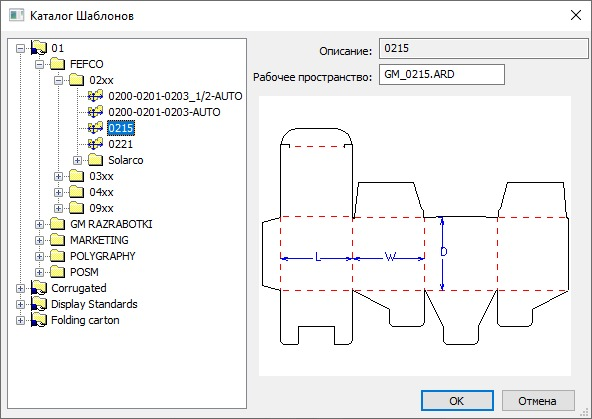Select the 0200-0201-0203-AUTO tree item
This screenshot has width=592, height=419.
(x=164, y=112)
